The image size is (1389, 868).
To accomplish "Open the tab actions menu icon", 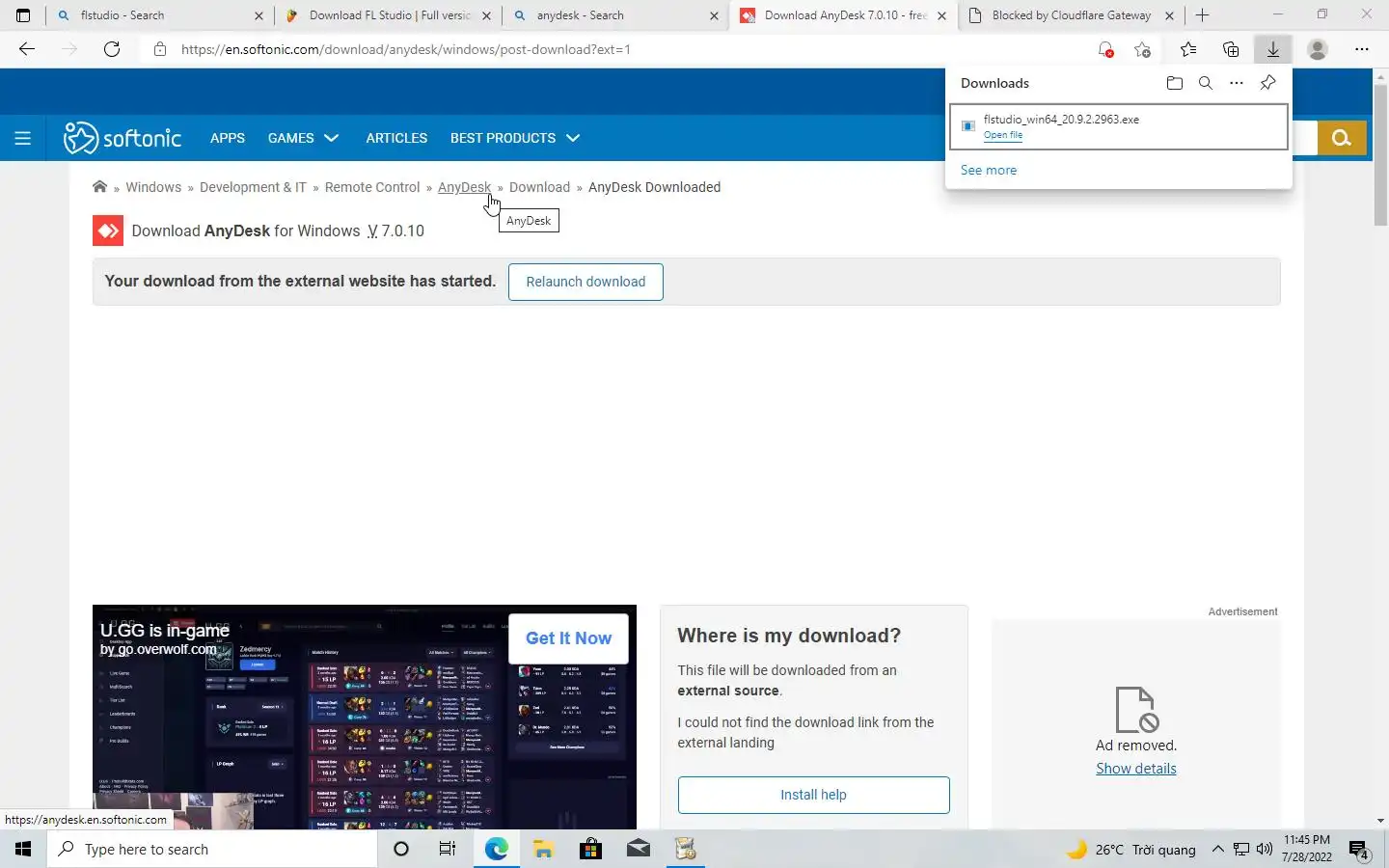I will coord(23,15).
